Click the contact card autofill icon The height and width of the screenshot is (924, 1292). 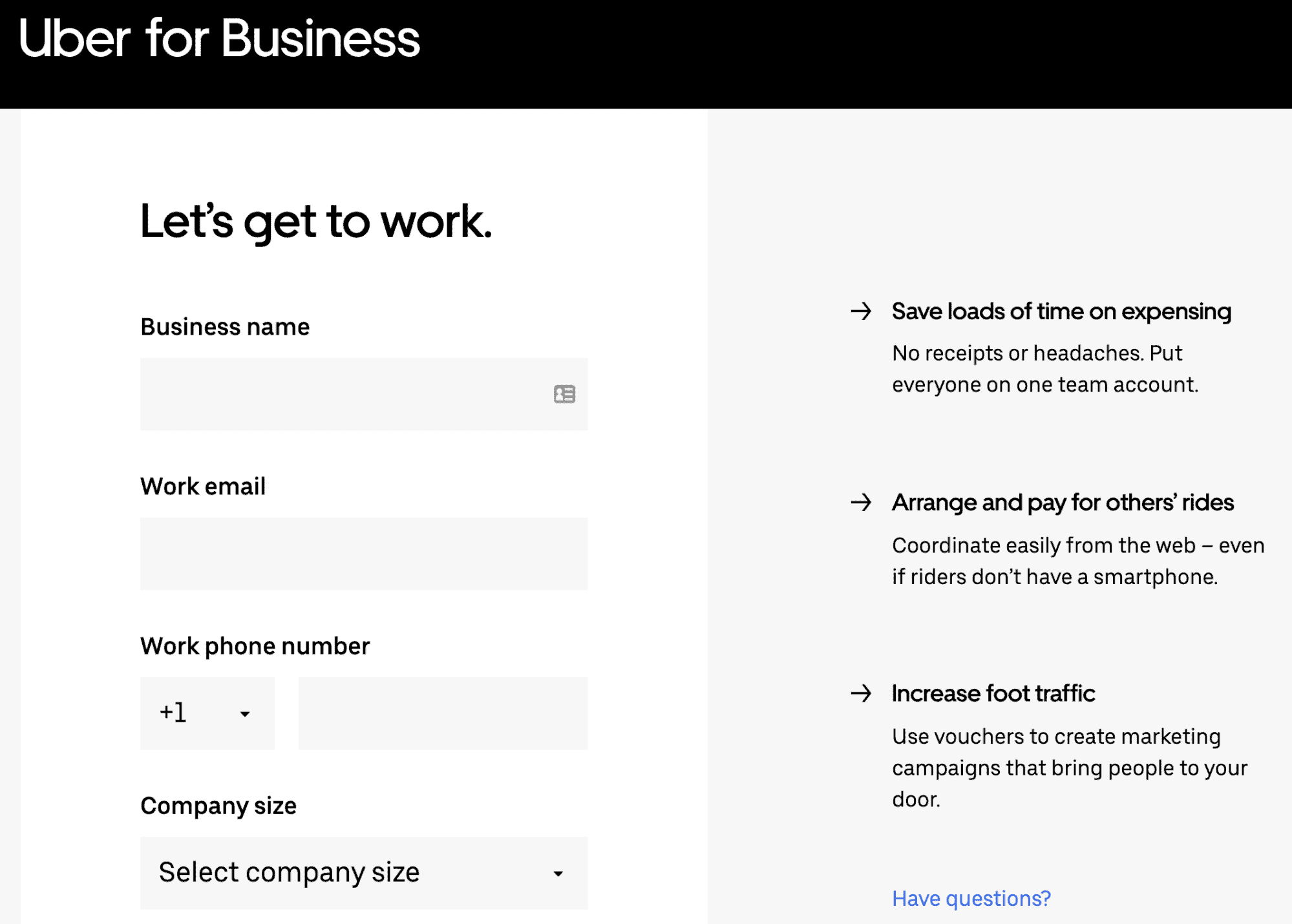[564, 394]
